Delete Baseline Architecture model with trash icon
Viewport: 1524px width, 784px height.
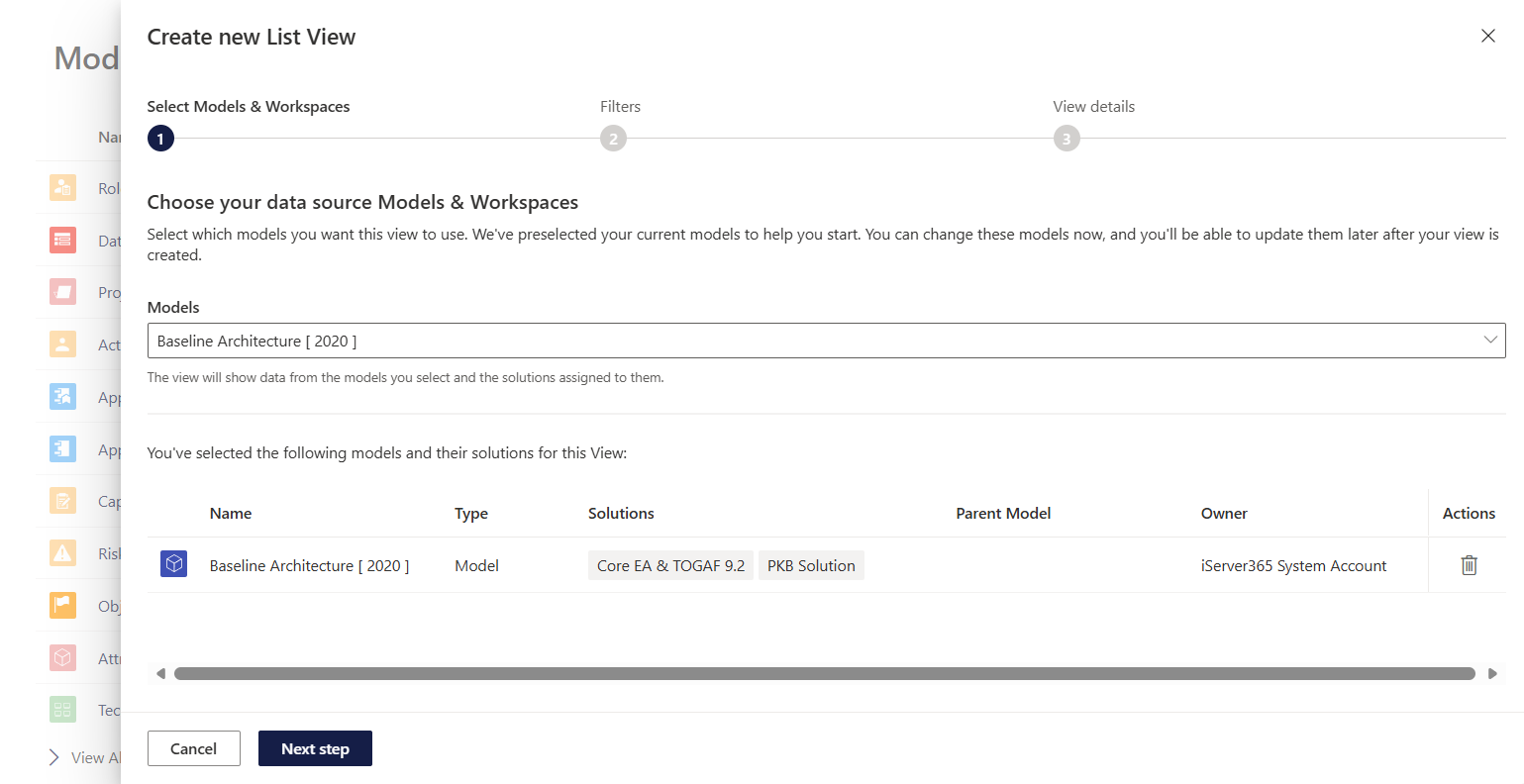tap(1469, 565)
